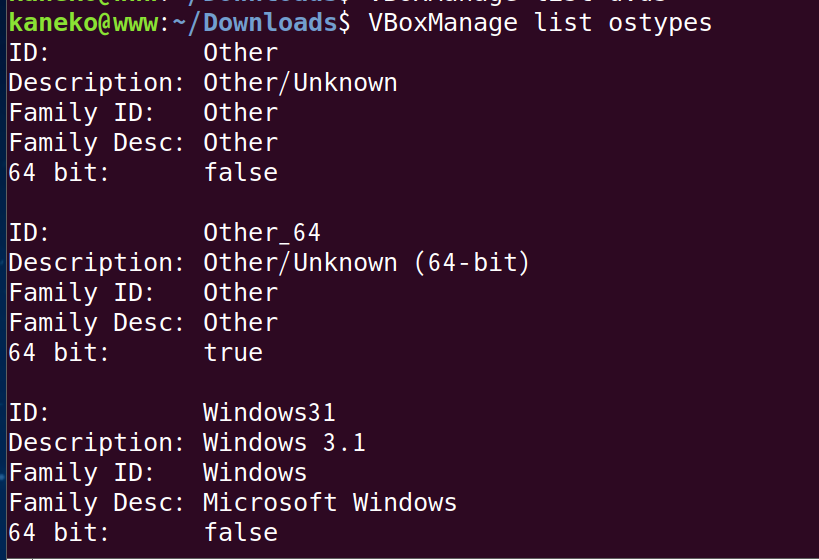Select the Windows31 ID value

[269, 413]
